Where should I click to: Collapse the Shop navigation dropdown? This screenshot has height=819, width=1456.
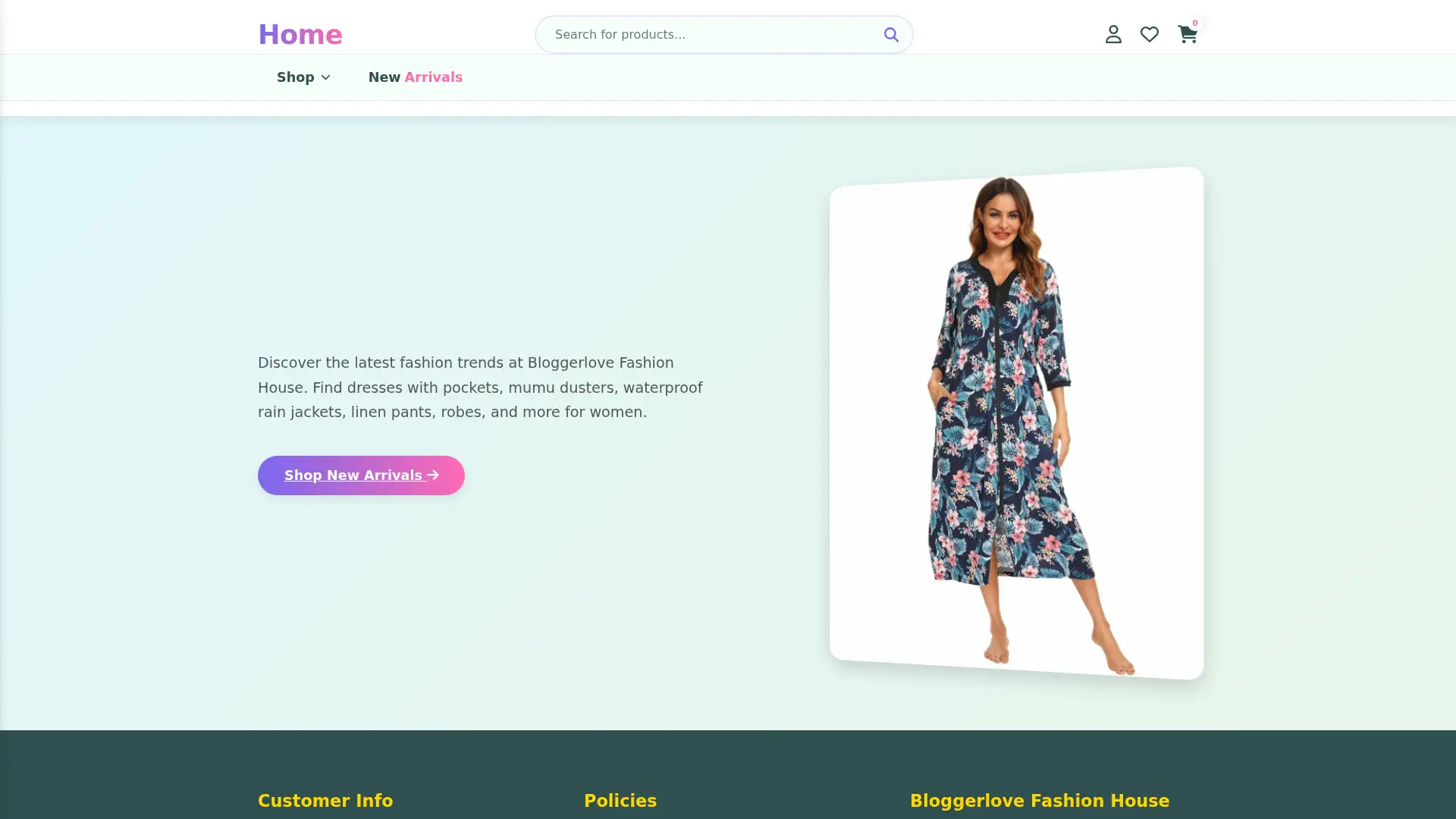pyautogui.click(x=302, y=77)
